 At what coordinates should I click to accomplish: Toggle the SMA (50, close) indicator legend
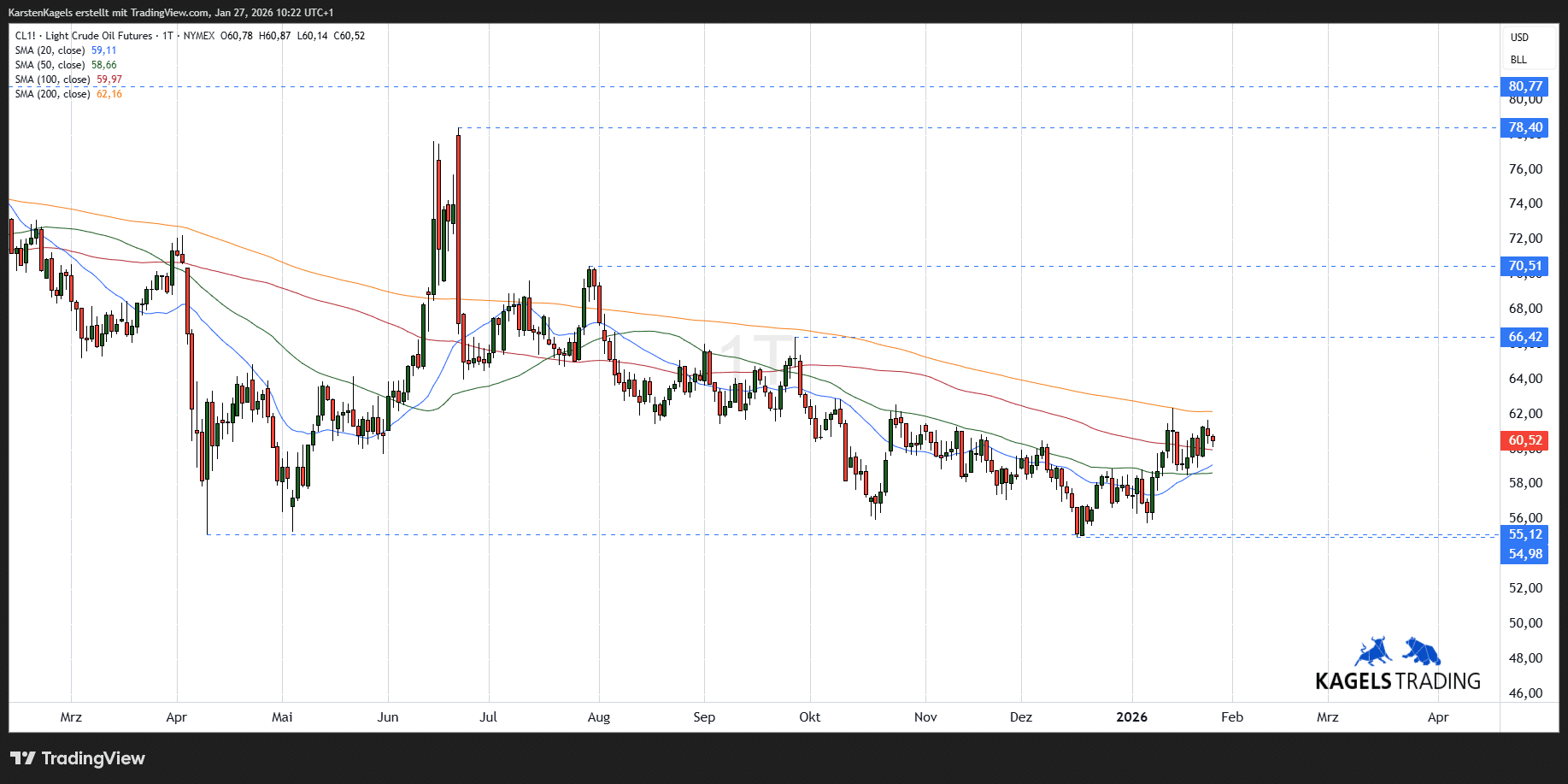click(50, 65)
